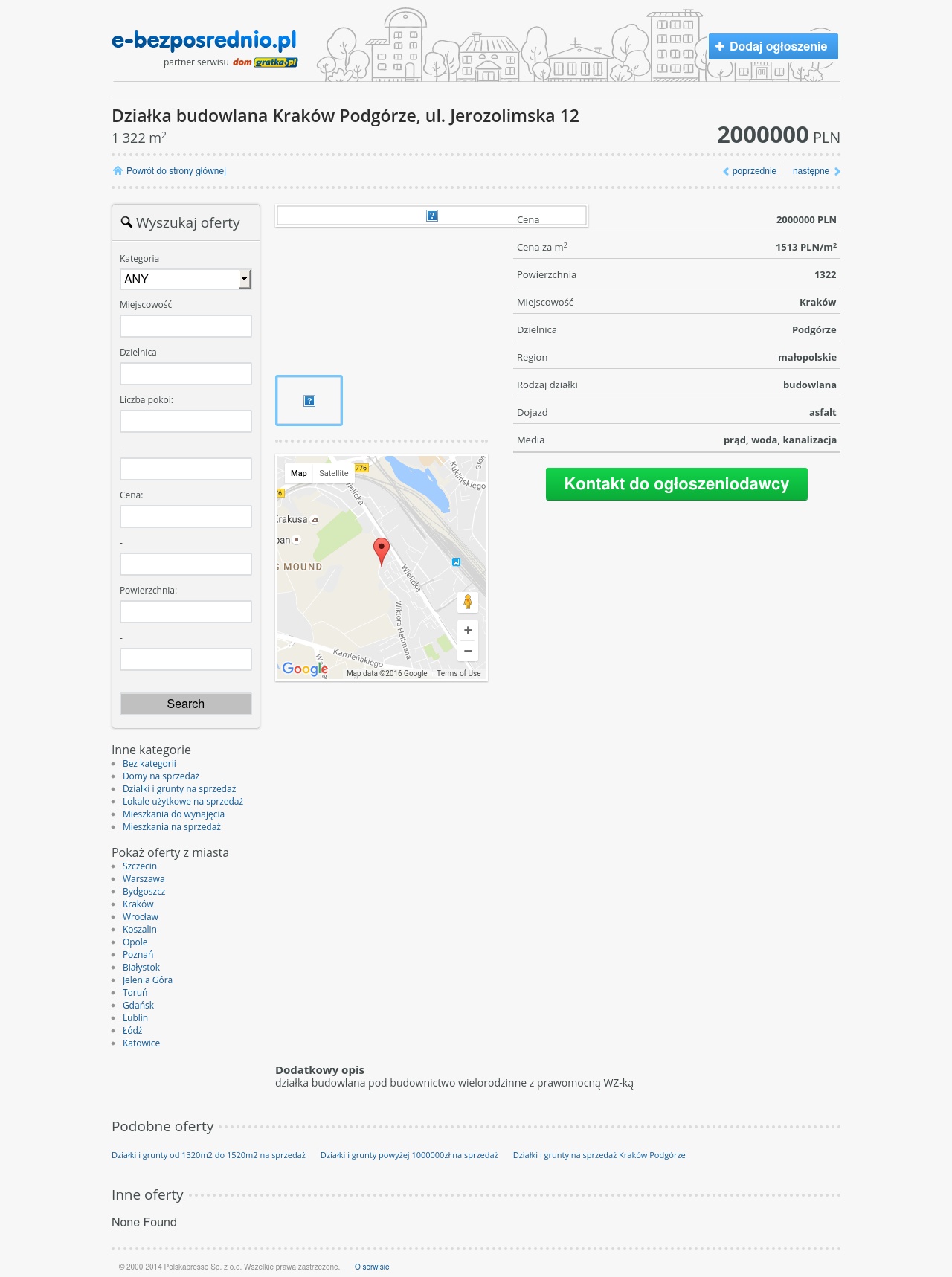Open Mieszkania na sprzedaż link

[172, 827]
